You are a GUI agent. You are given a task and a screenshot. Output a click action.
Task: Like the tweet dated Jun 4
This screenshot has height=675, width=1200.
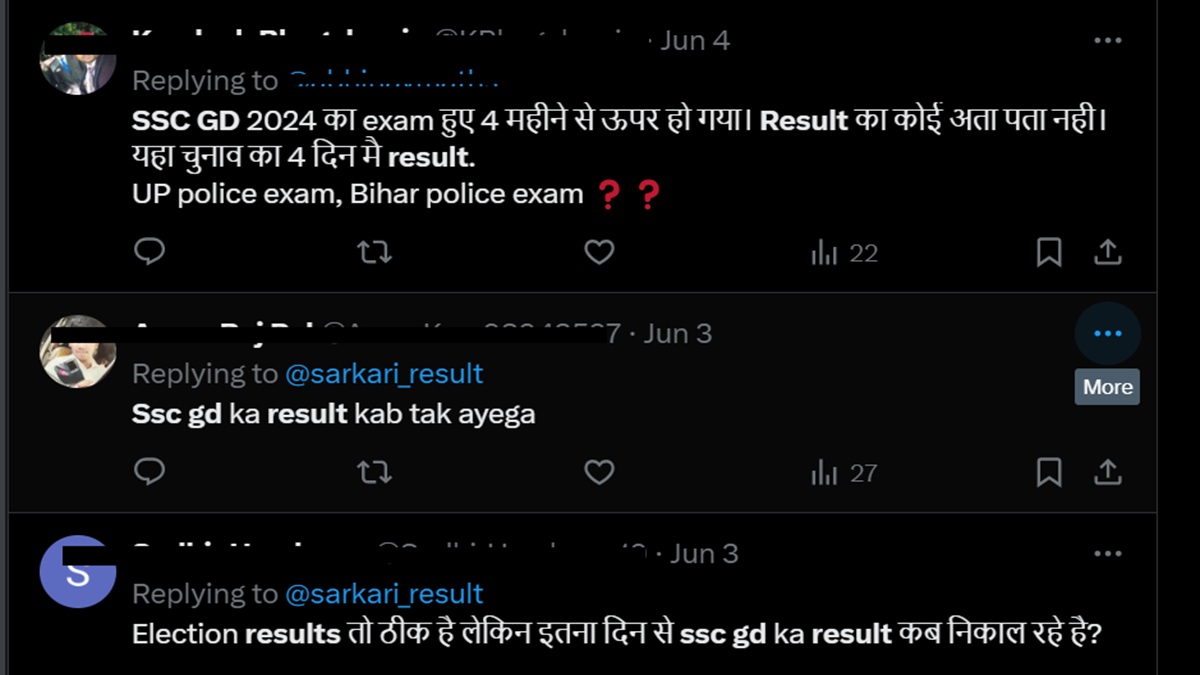pyautogui.click(x=599, y=252)
